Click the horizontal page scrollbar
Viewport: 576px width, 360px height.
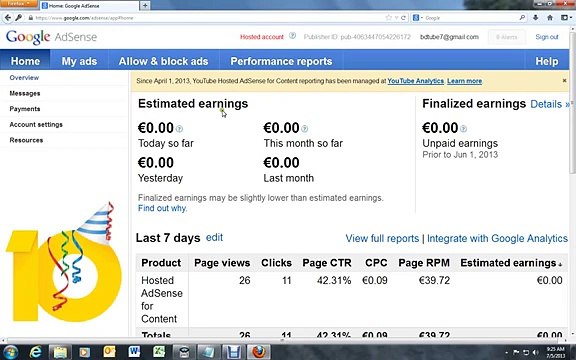[x=283, y=340]
